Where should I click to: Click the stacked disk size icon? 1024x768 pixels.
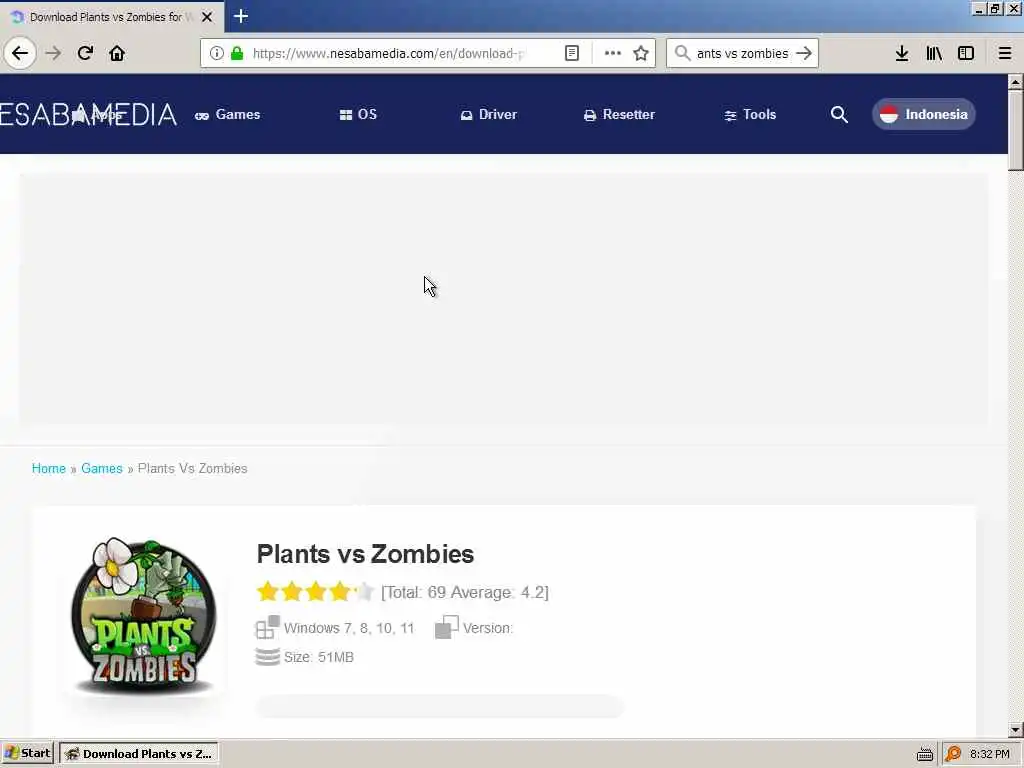click(267, 656)
